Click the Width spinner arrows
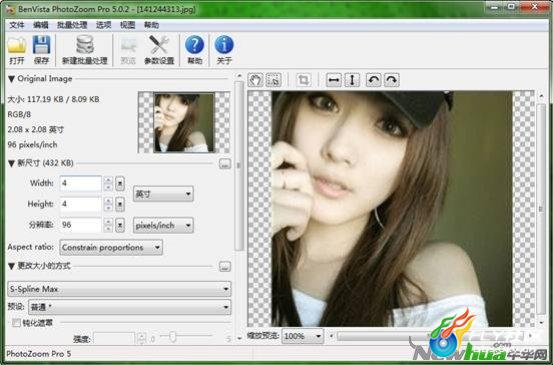This screenshot has width=553, height=365. pos(109,183)
